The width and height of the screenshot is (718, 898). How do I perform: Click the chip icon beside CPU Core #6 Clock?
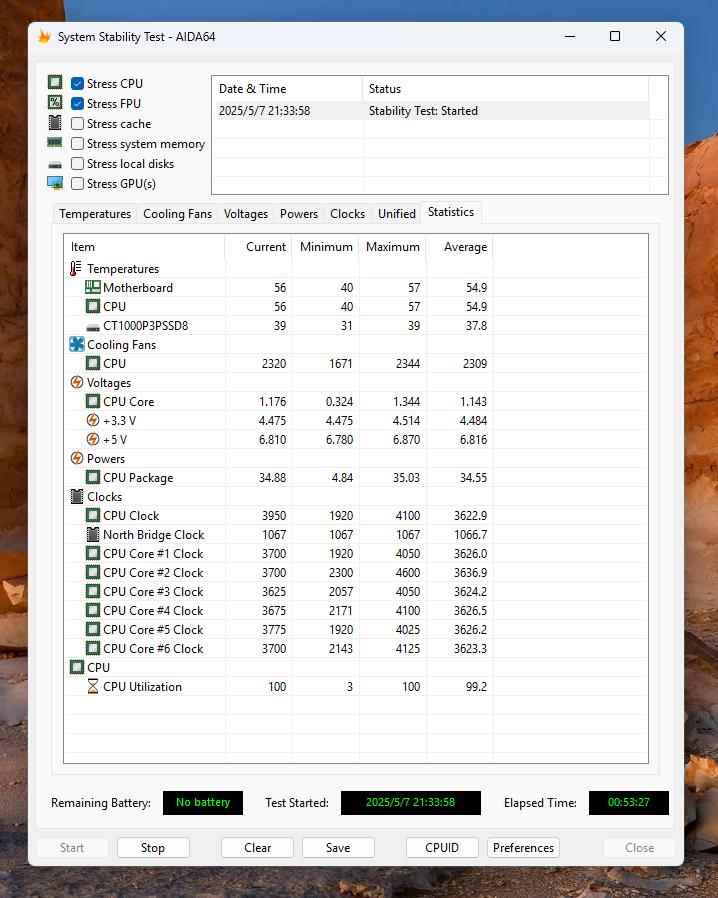coord(93,648)
